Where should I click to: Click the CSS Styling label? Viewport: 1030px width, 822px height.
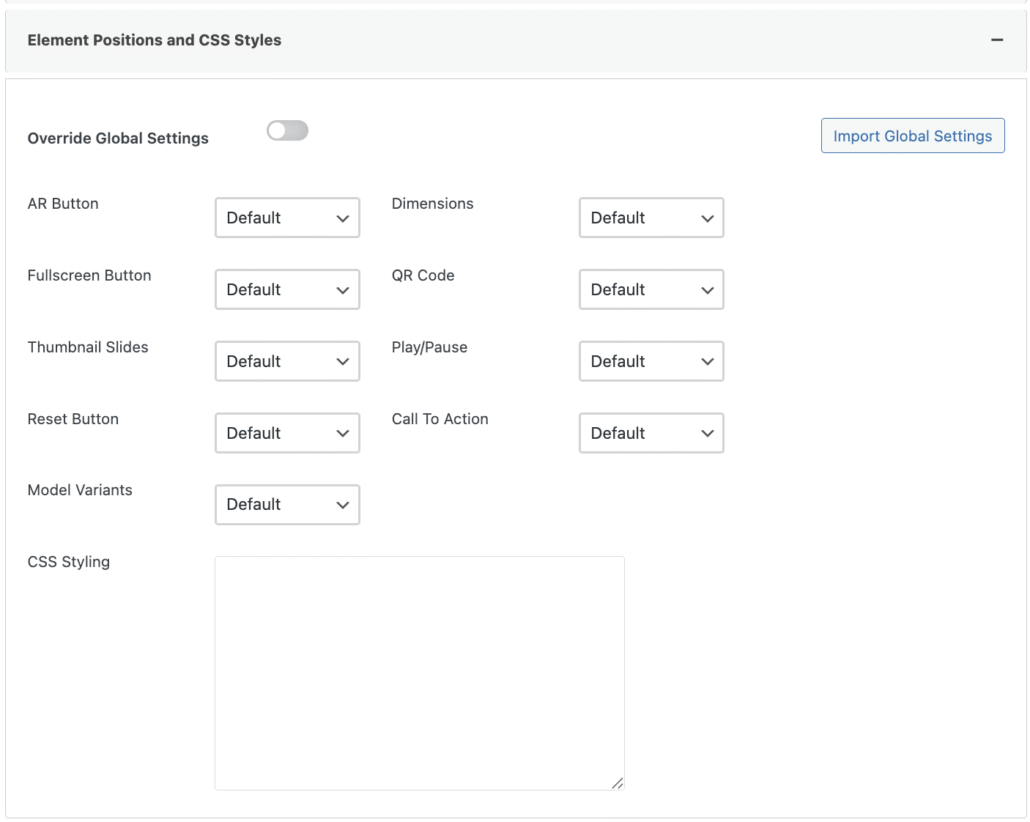69,562
